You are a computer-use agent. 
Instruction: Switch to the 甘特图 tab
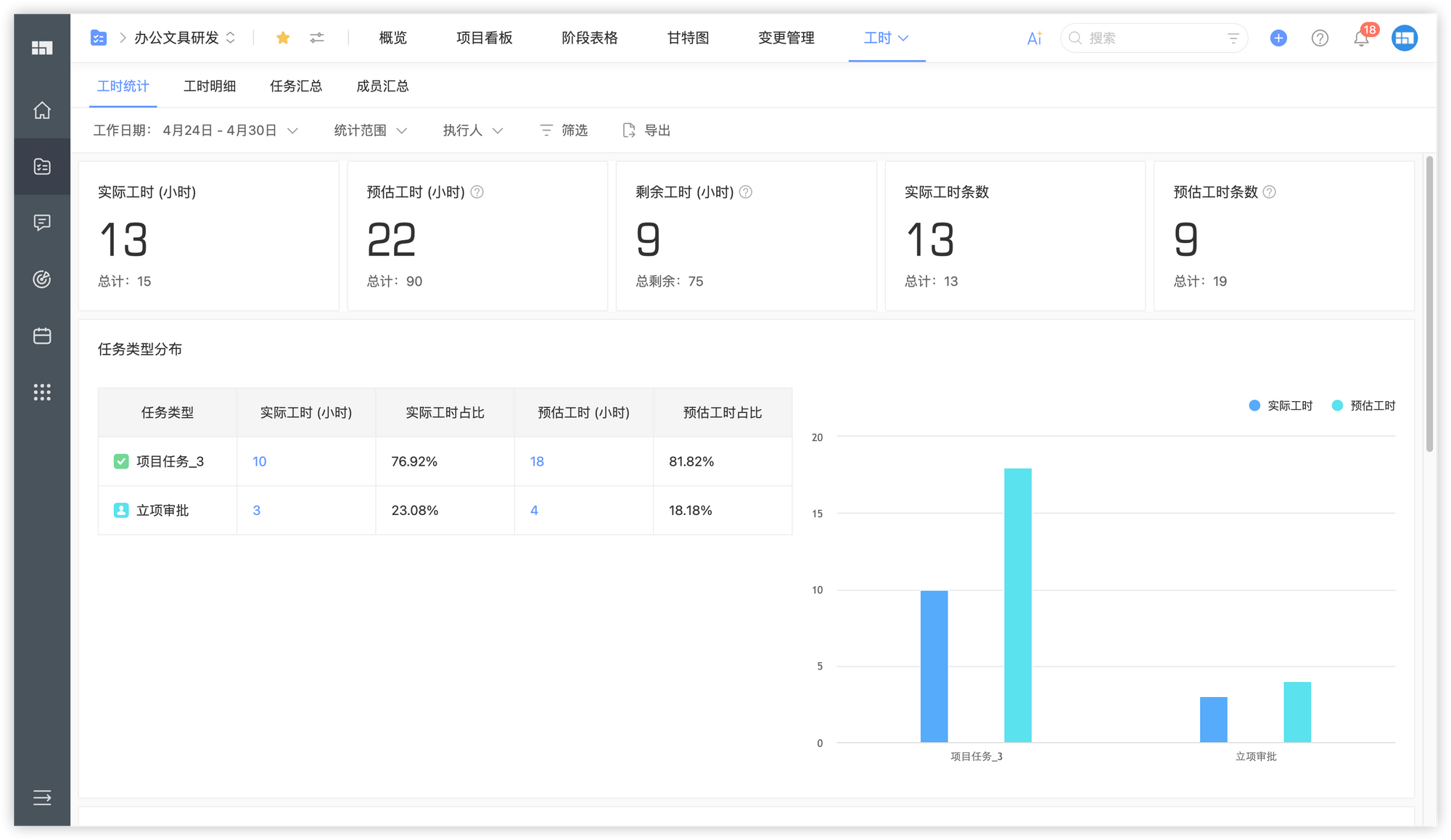(686, 38)
